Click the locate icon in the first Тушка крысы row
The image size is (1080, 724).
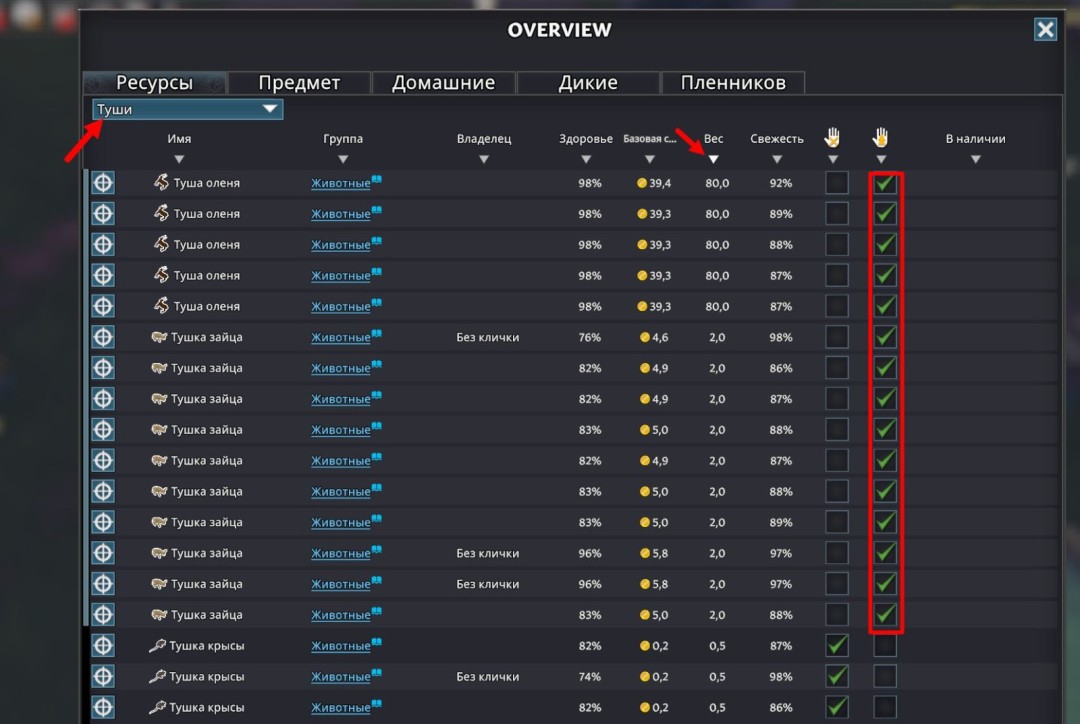click(103, 646)
